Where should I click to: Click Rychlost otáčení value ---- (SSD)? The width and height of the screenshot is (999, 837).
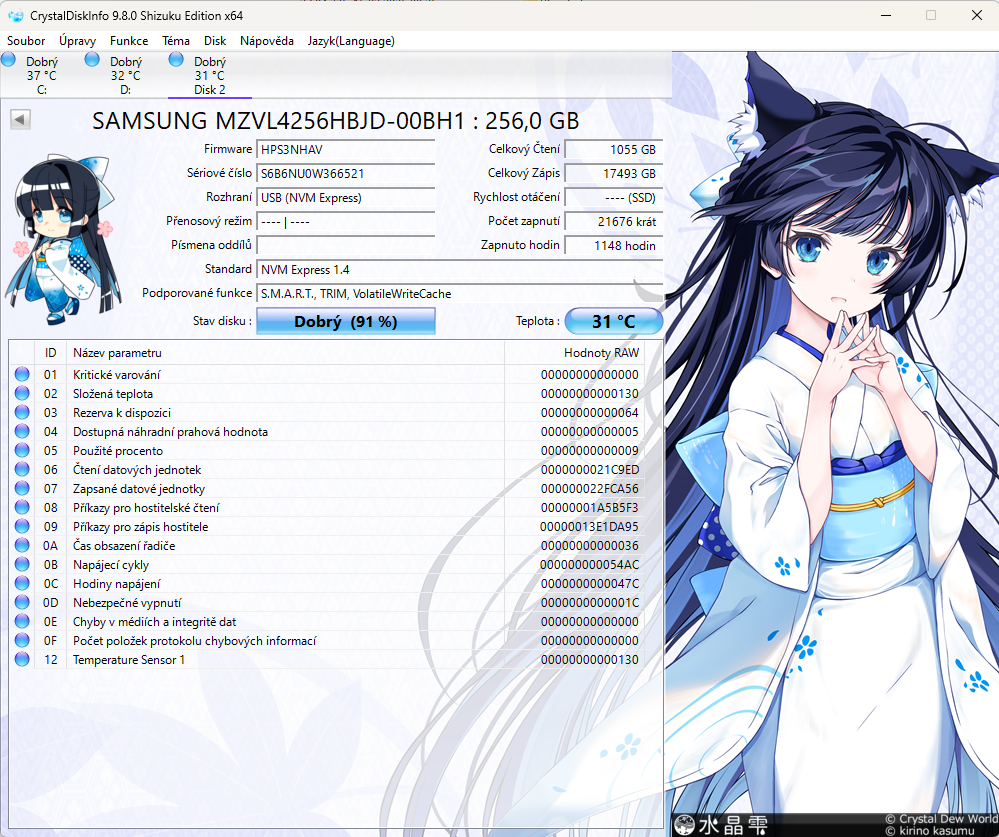(614, 197)
